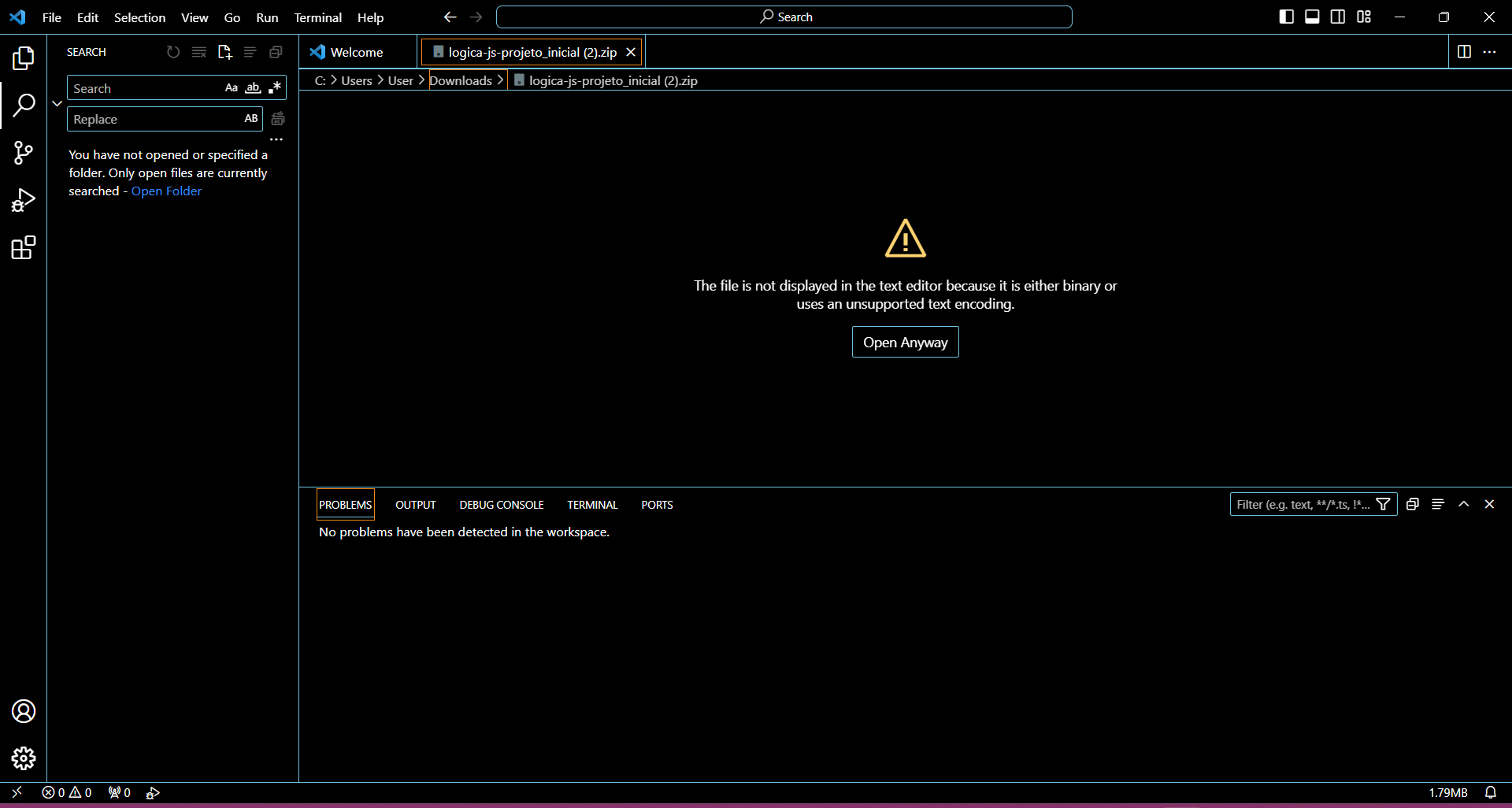The width and height of the screenshot is (1512, 808).
Task: Open the File menu
Action: 52,17
